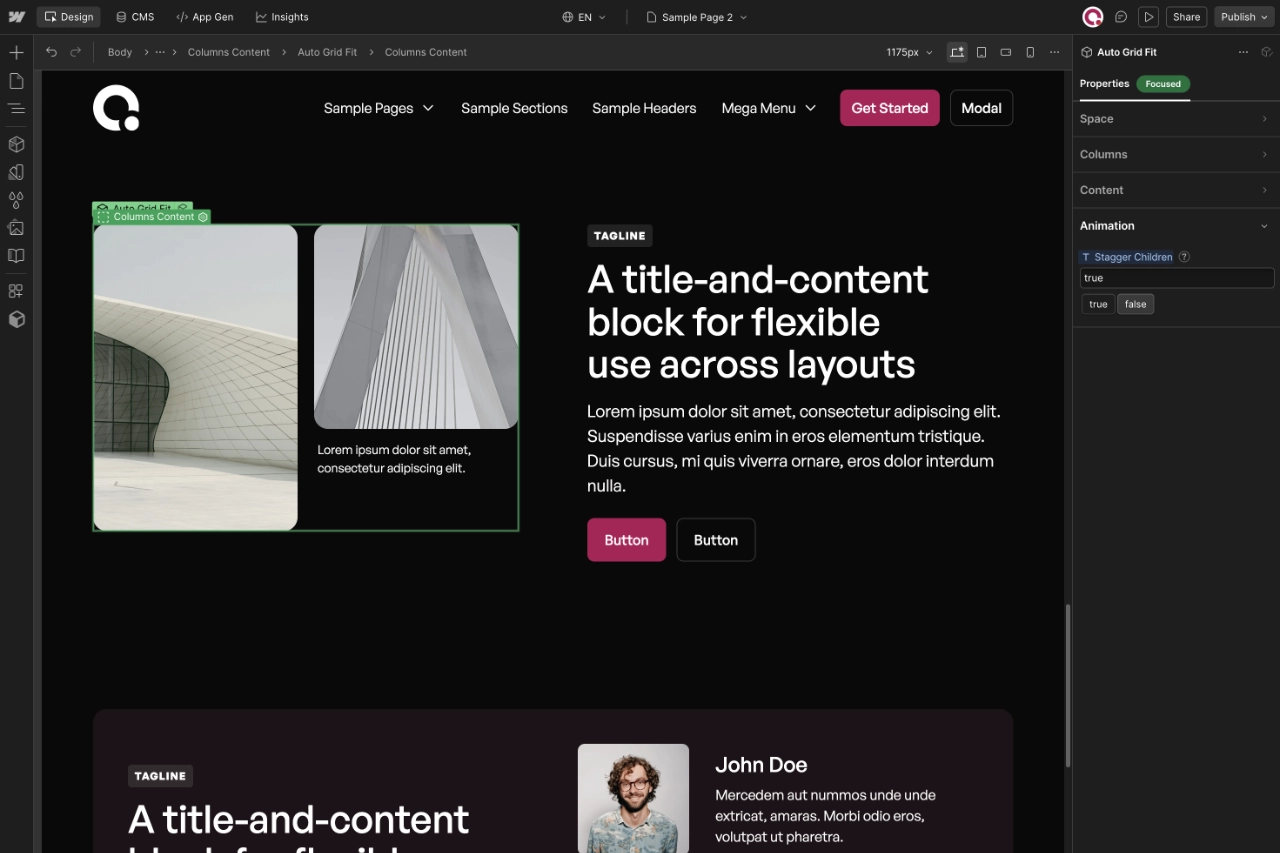Enter preview mode with the play icon

(x=1149, y=17)
